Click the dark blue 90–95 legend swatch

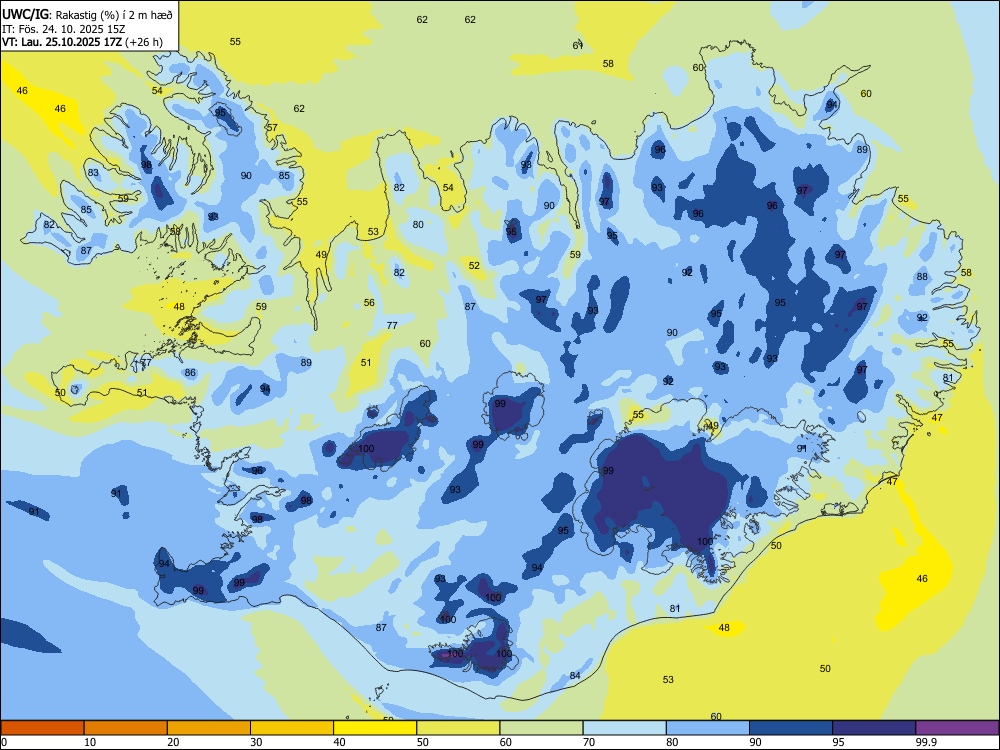[x=791, y=728]
